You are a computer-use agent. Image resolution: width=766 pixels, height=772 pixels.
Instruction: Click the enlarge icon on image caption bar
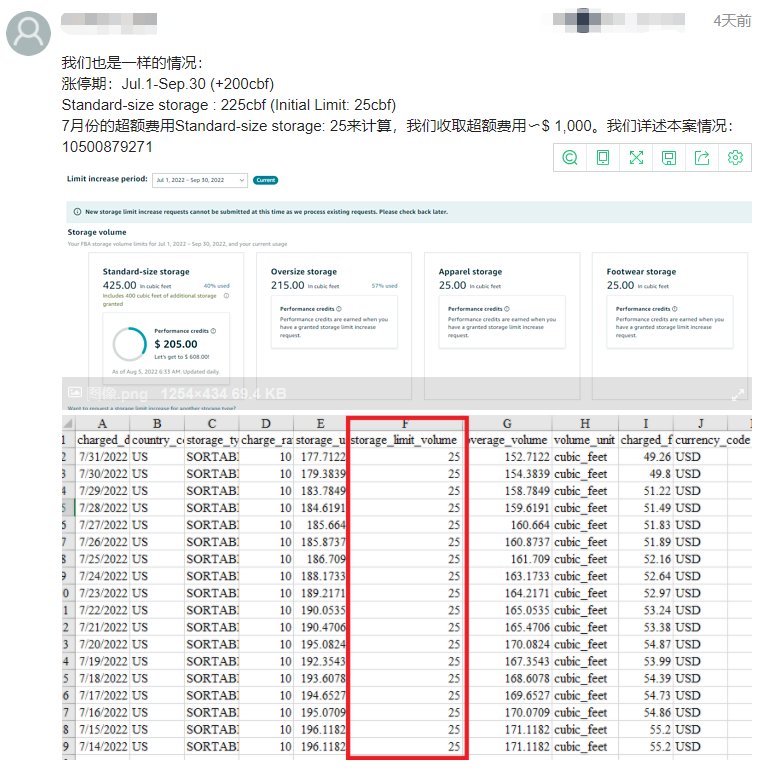[738, 394]
